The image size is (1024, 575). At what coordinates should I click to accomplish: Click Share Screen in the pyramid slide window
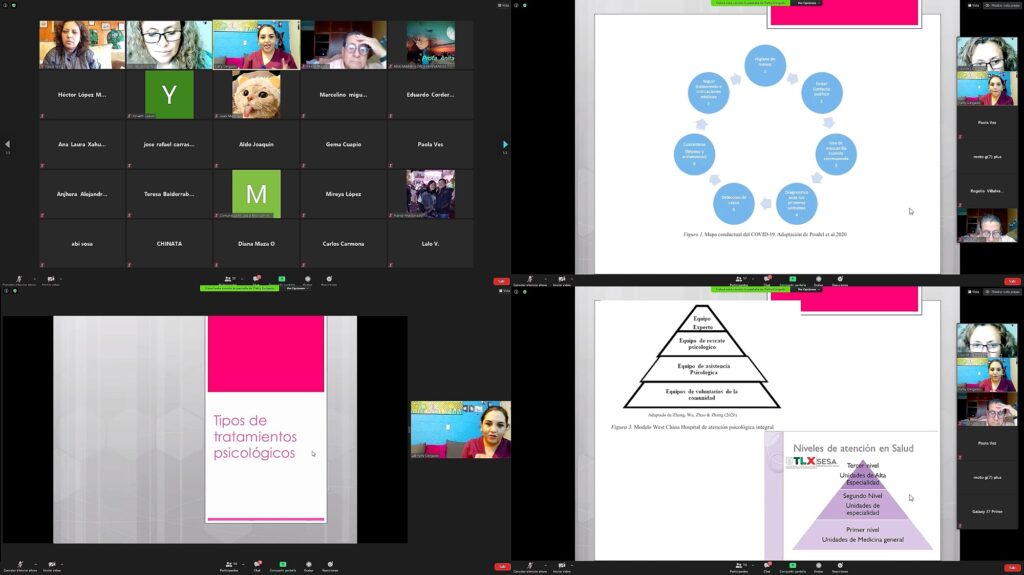click(793, 566)
